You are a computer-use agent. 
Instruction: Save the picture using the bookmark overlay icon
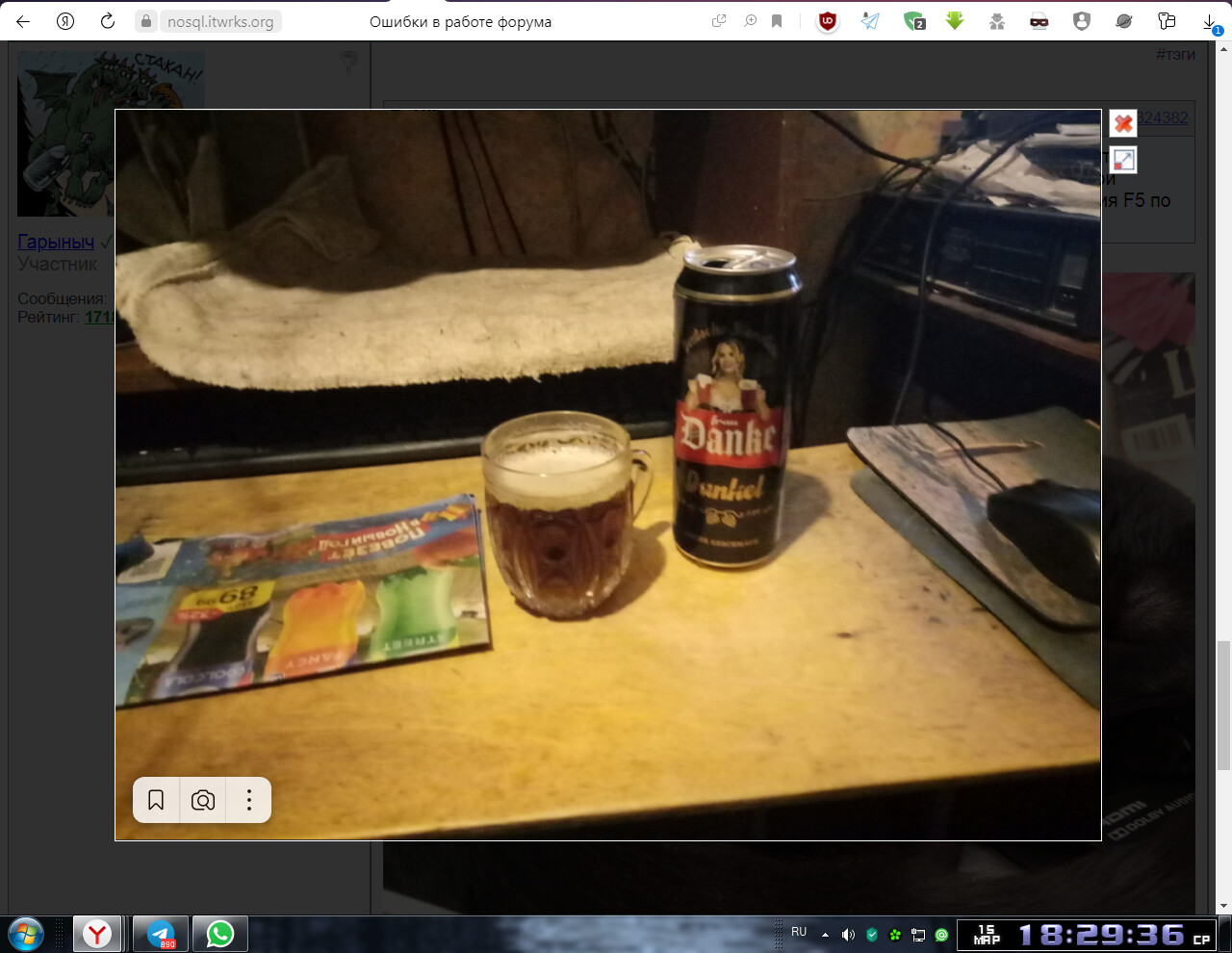pos(156,800)
